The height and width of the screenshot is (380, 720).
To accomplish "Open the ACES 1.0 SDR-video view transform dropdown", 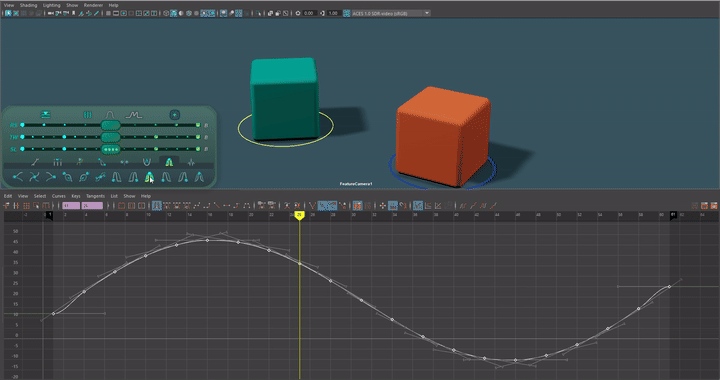I will [x=391, y=13].
